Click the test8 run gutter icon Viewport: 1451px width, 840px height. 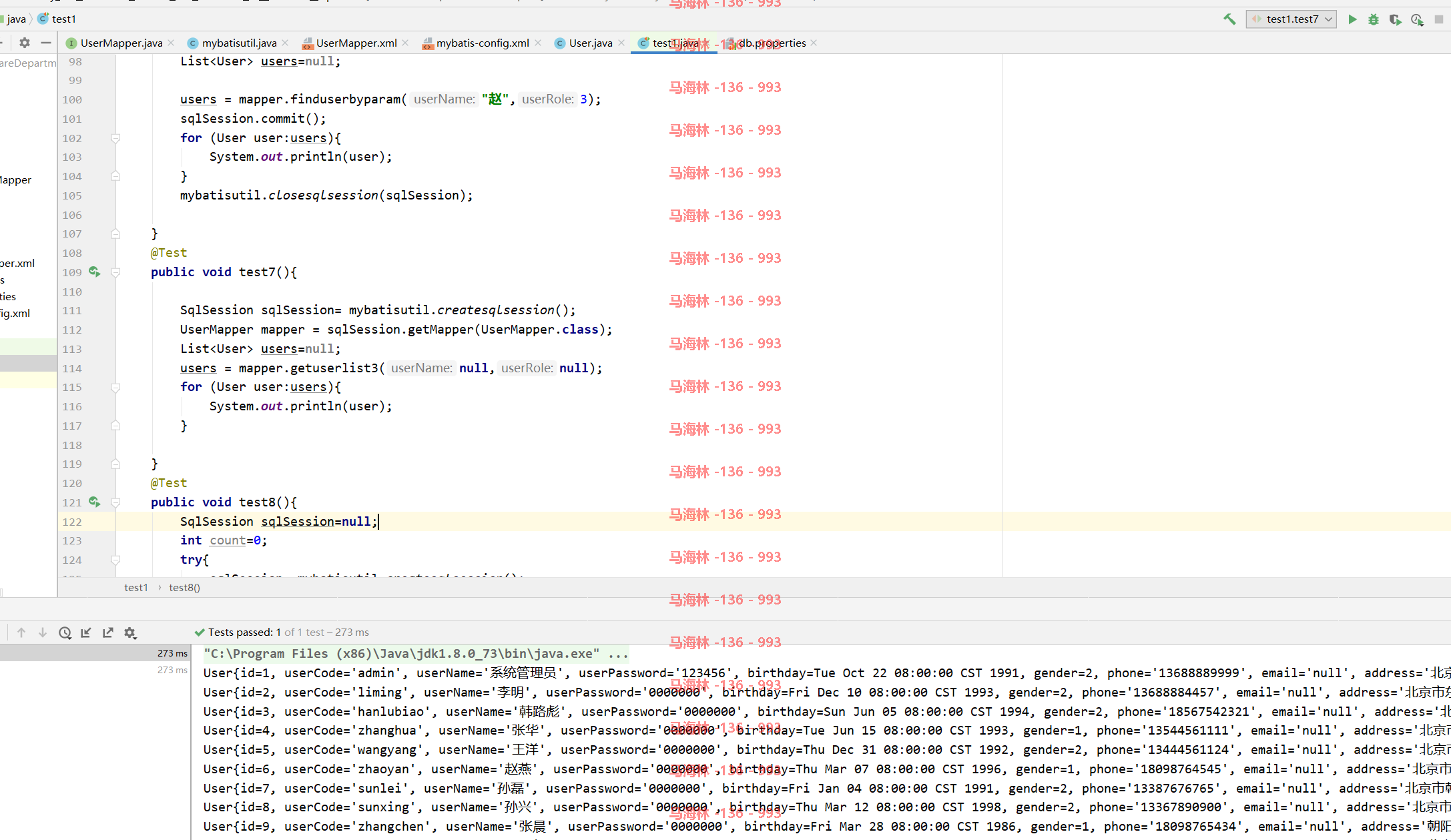[x=94, y=502]
